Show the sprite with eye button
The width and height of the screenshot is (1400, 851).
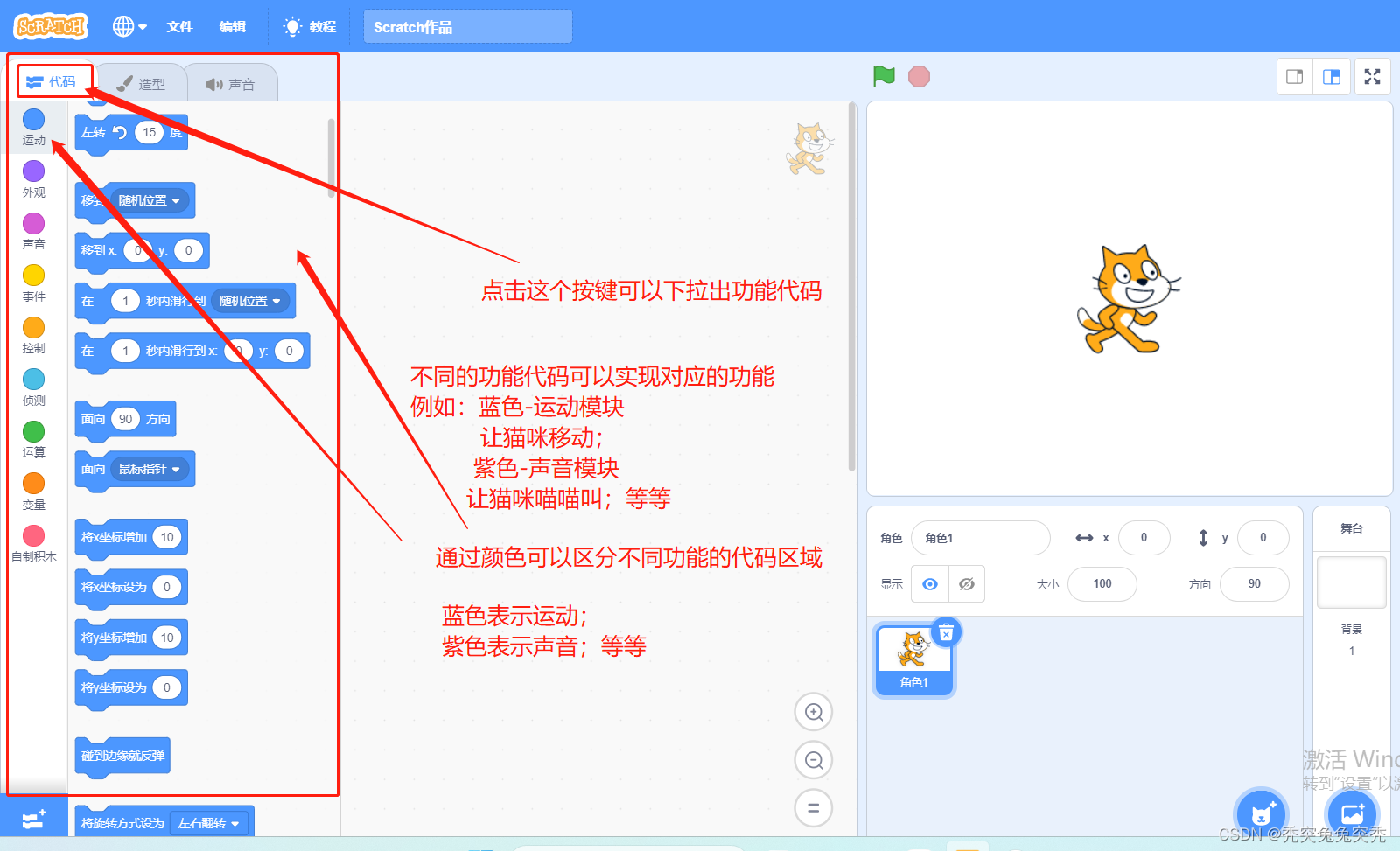click(x=930, y=584)
